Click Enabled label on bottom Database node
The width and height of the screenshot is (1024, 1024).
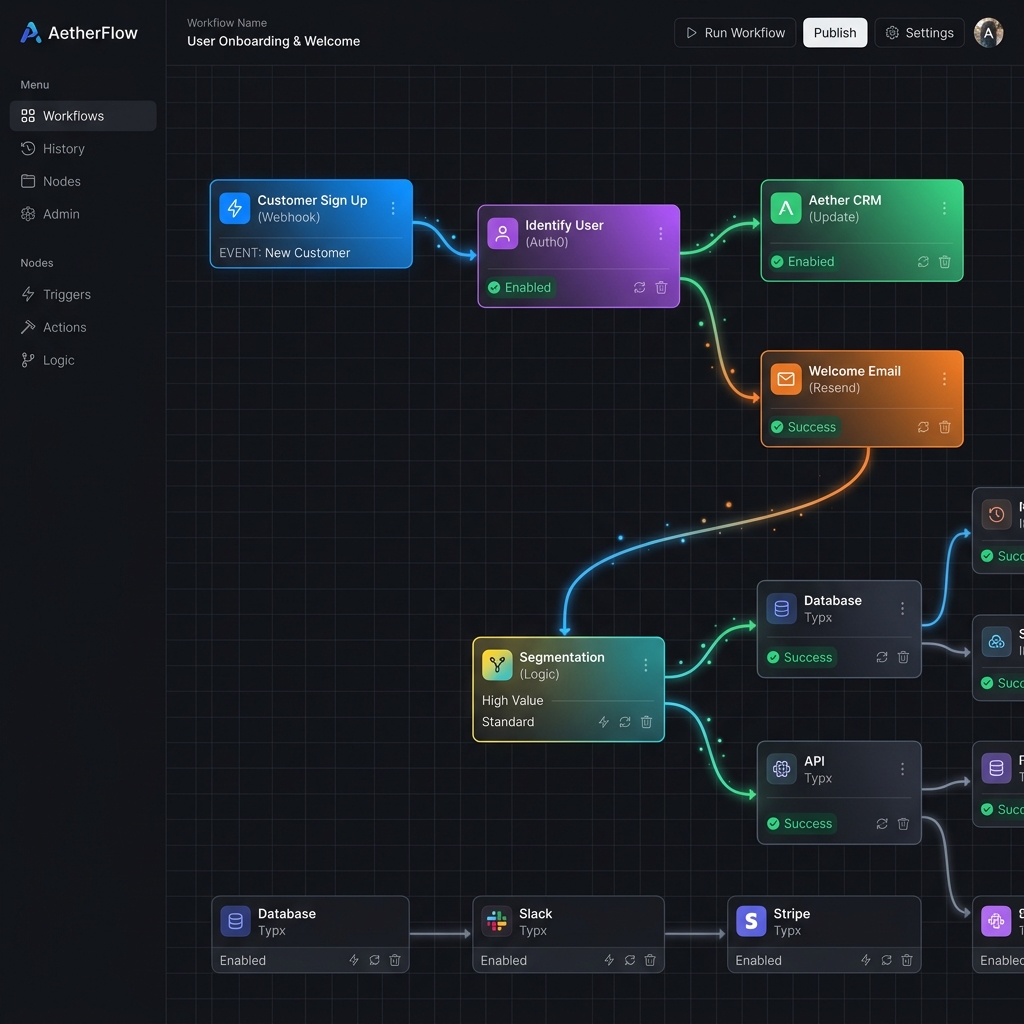click(242, 960)
